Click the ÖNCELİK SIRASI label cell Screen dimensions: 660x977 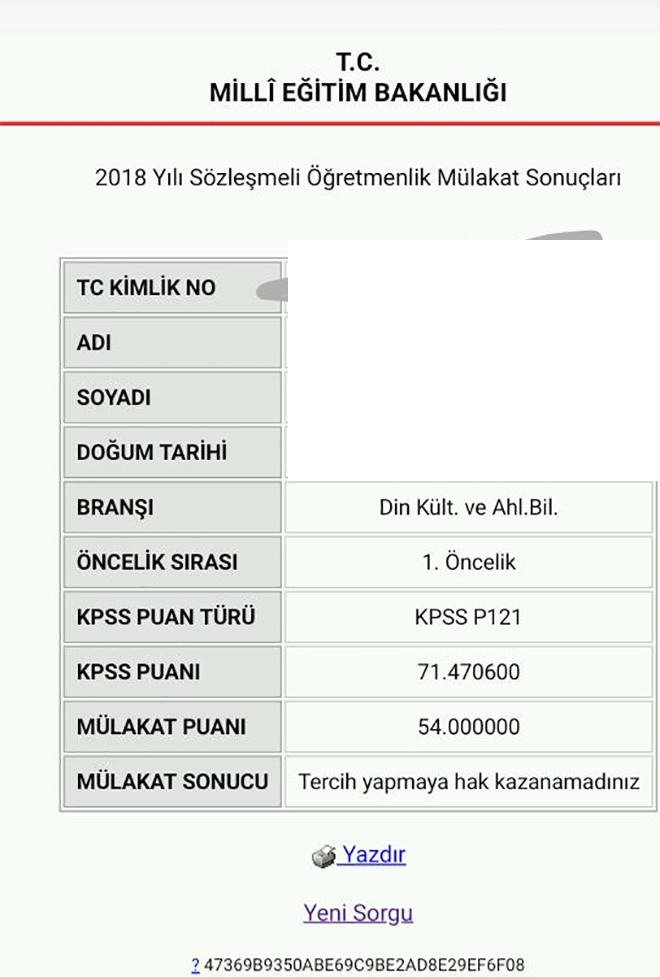tap(173, 561)
